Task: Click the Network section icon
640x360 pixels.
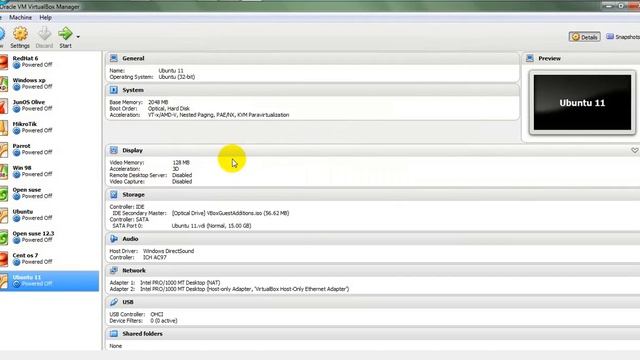Action: [114, 270]
